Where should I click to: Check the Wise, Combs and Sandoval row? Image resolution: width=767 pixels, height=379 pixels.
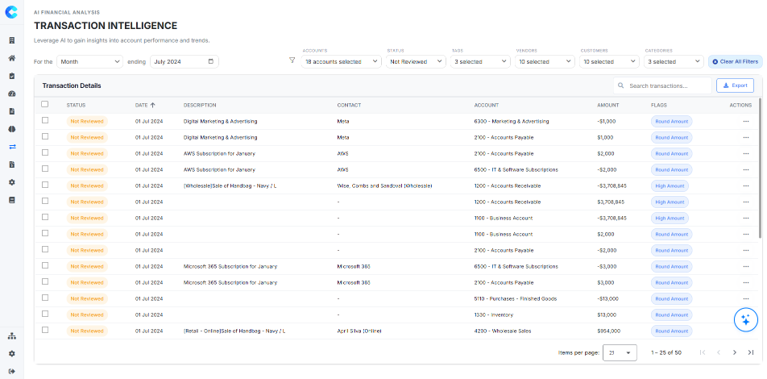point(45,185)
